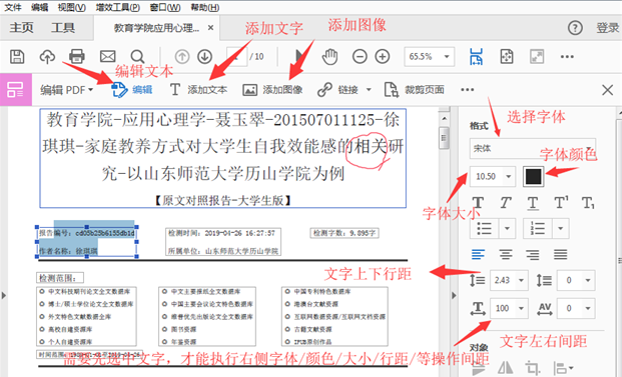Open the Plugins (增效工具) menu

pyautogui.click(x=118, y=7)
